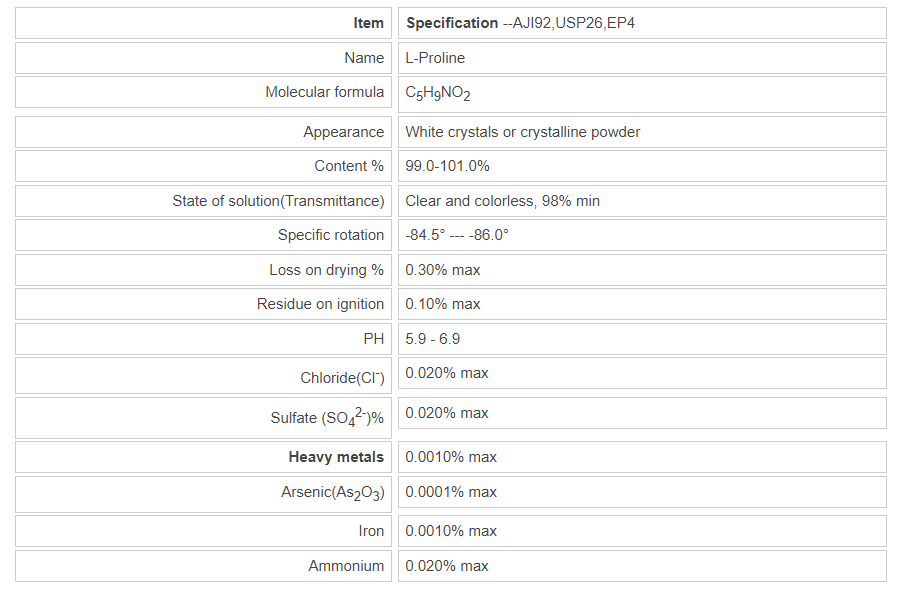Select the Residue on ignition label
This screenshot has height=591, width=901.
point(320,304)
